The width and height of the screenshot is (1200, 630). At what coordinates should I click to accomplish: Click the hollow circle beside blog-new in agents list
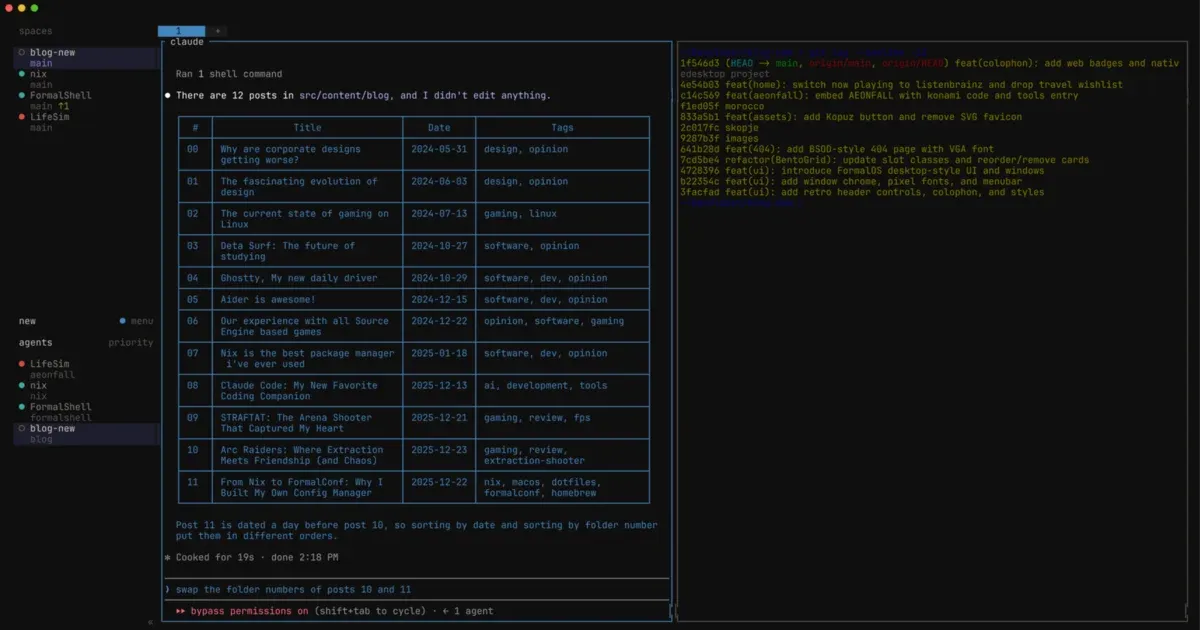pyautogui.click(x=22, y=428)
